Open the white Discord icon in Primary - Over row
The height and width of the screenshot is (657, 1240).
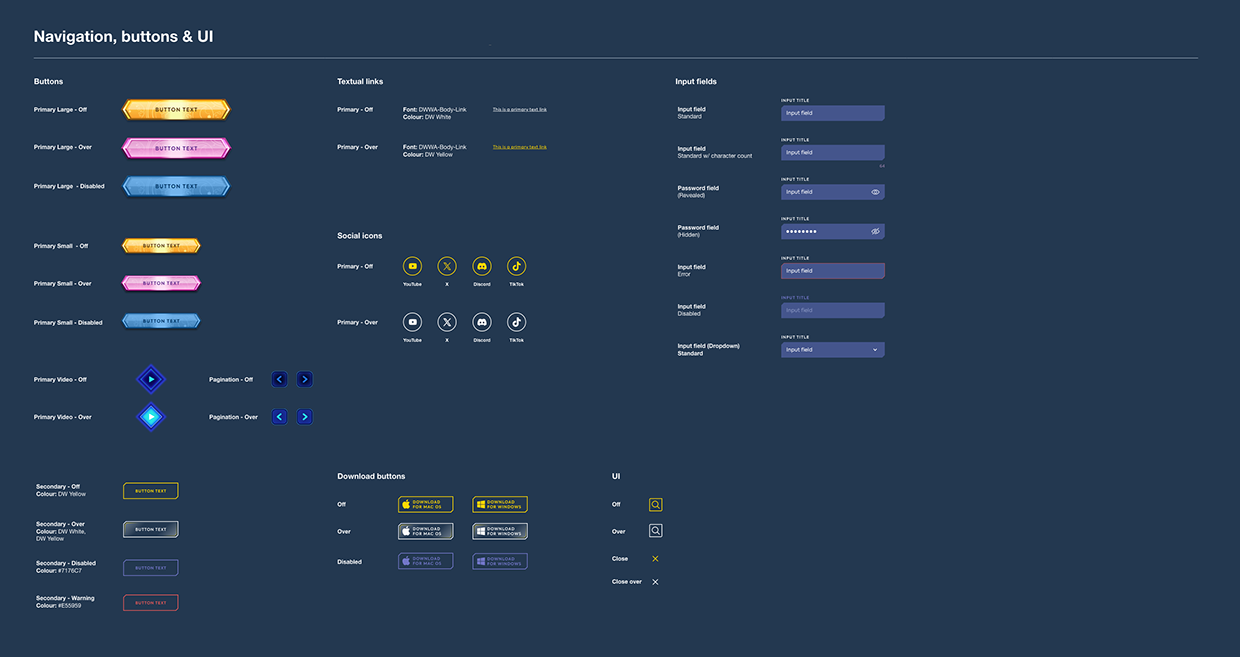pos(482,322)
